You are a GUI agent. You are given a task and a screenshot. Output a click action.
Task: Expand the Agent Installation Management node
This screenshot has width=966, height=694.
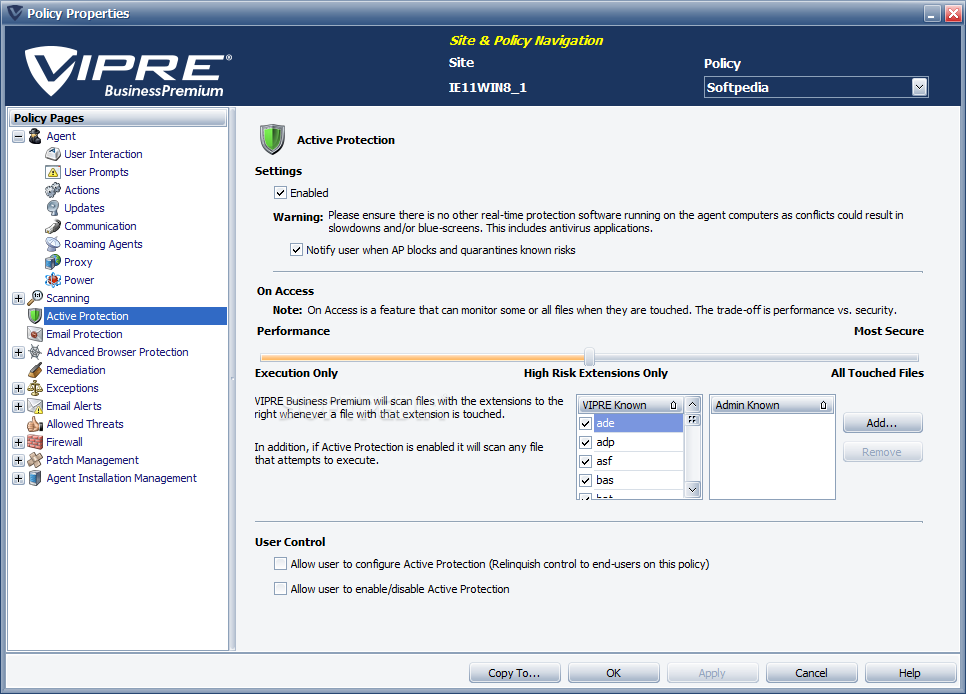18,478
